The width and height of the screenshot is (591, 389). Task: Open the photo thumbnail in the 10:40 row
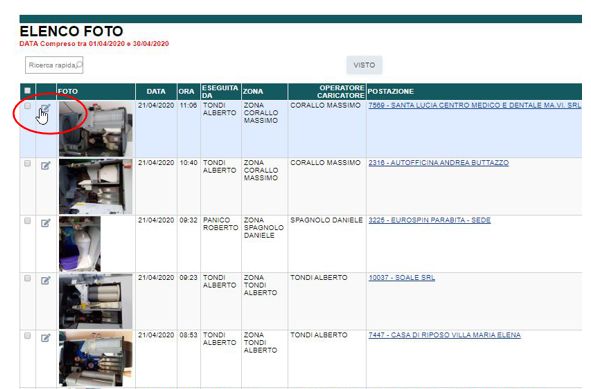tap(96, 186)
